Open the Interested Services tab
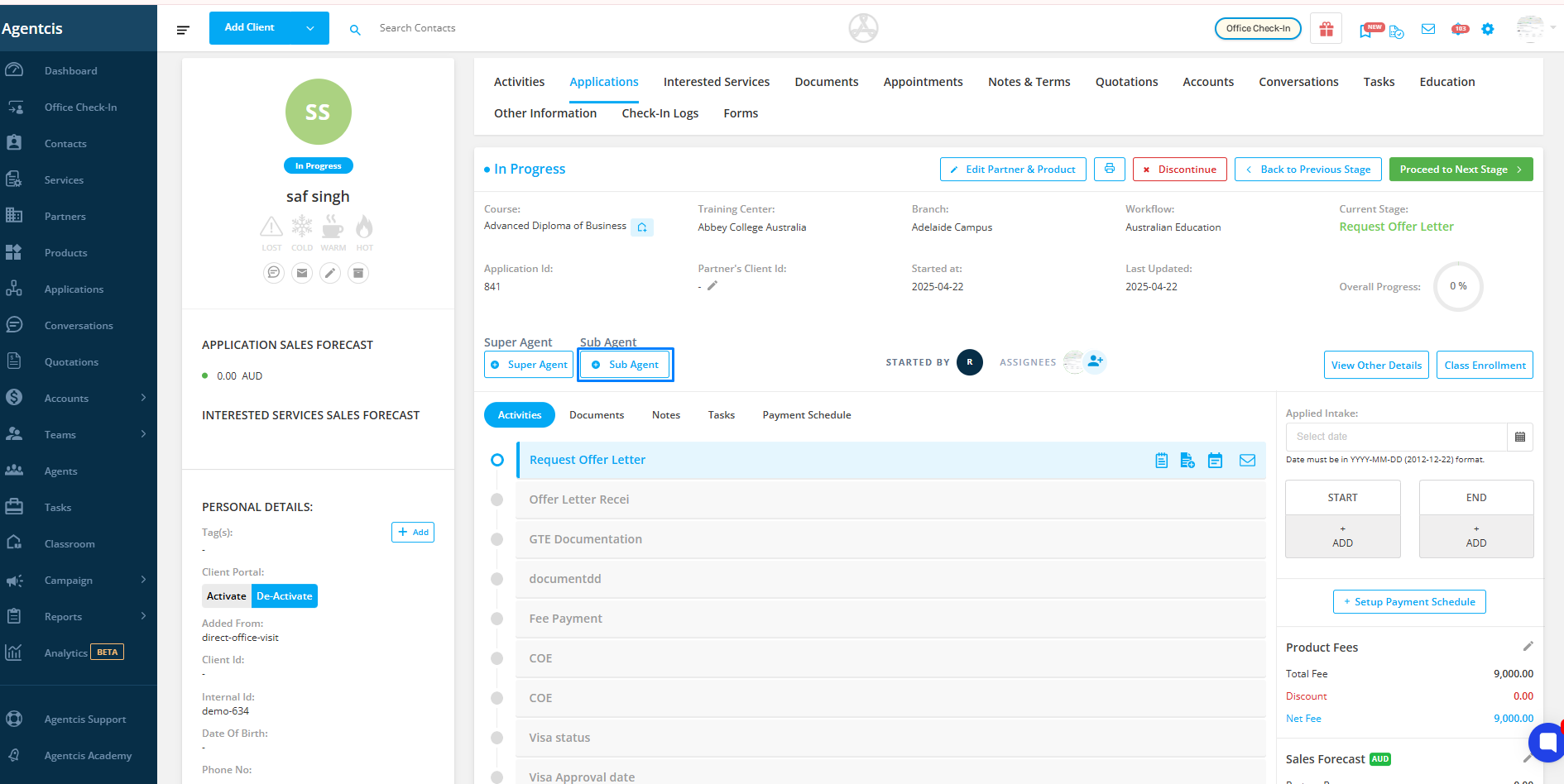Screen dimensions: 1564x784 point(717,82)
